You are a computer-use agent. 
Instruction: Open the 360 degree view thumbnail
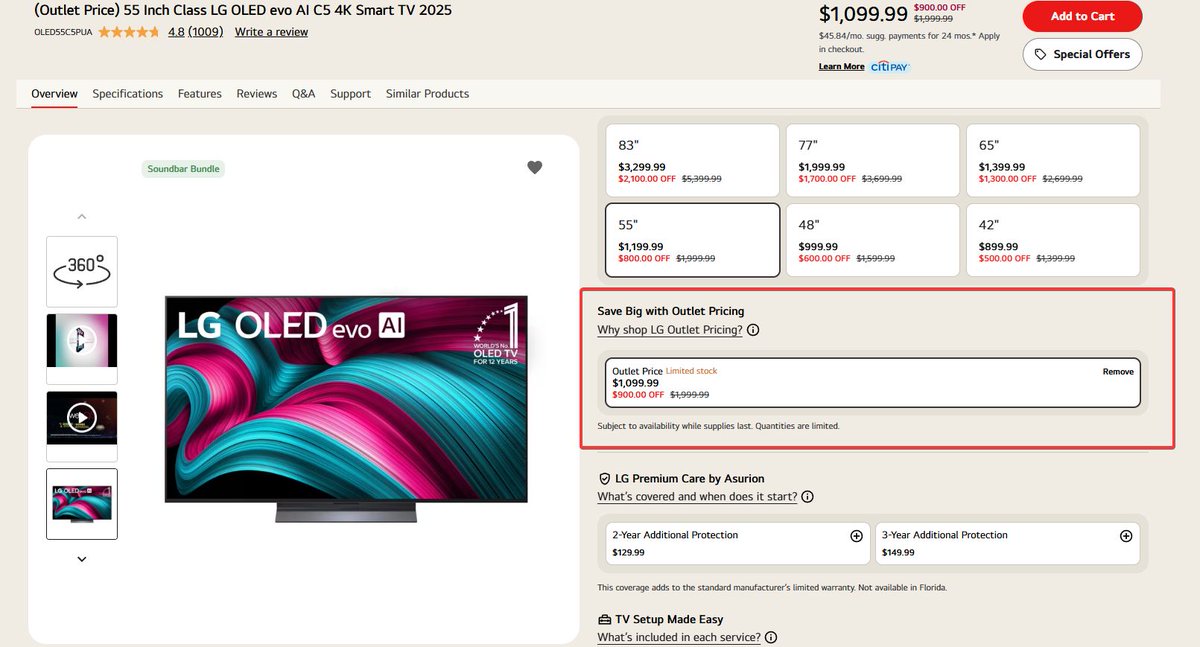(x=82, y=271)
